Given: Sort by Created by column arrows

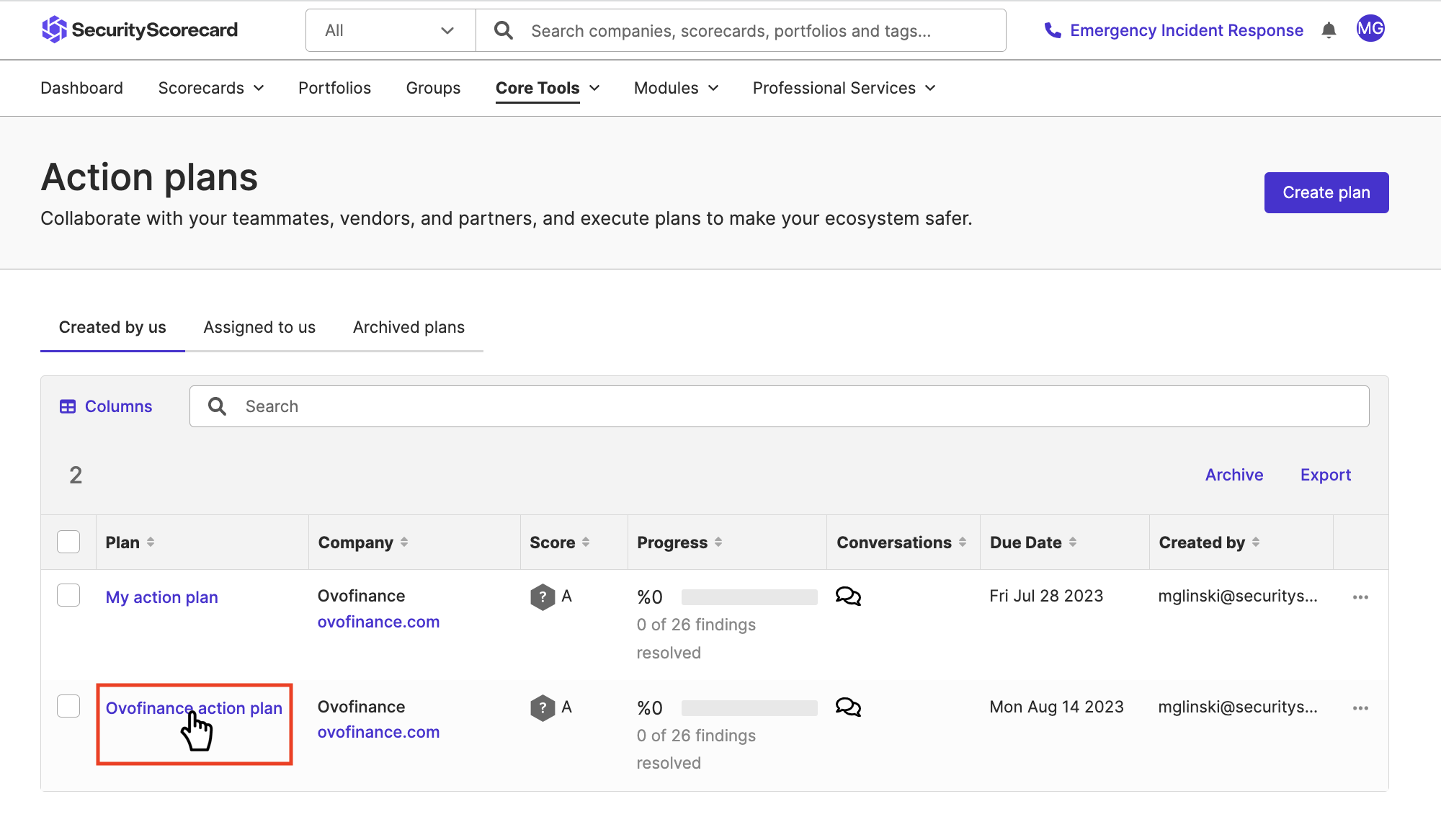Looking at the screenshot, I should [x=1256, y=542].
